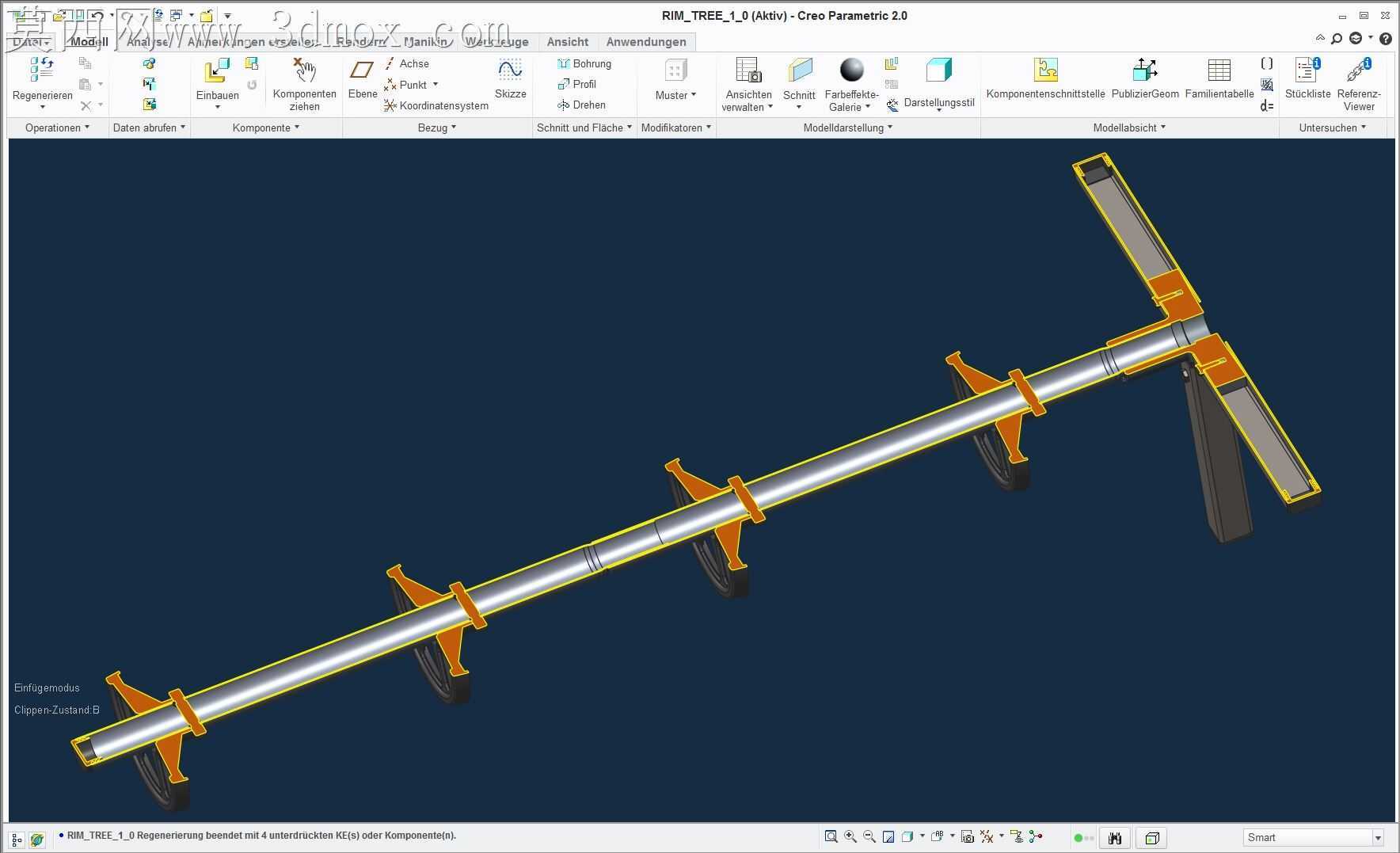Screen dimensions: 1400x853
Task: Click the status message text line
Action: pos(261,836)
